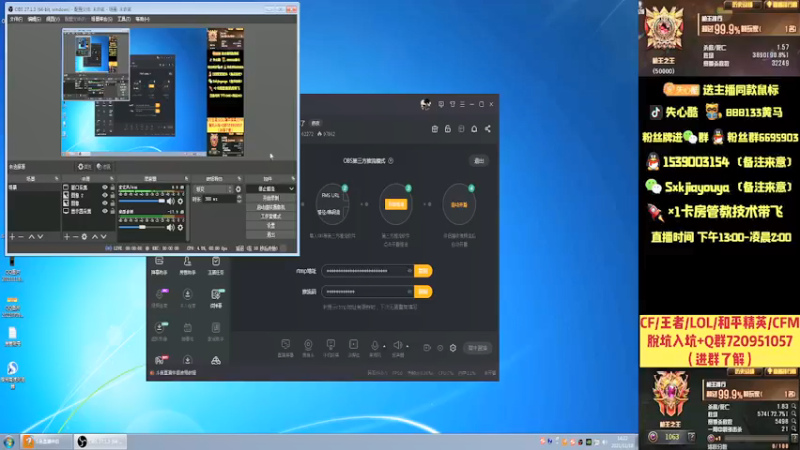Open first mixer channel settings gear

tap(180, 201)
